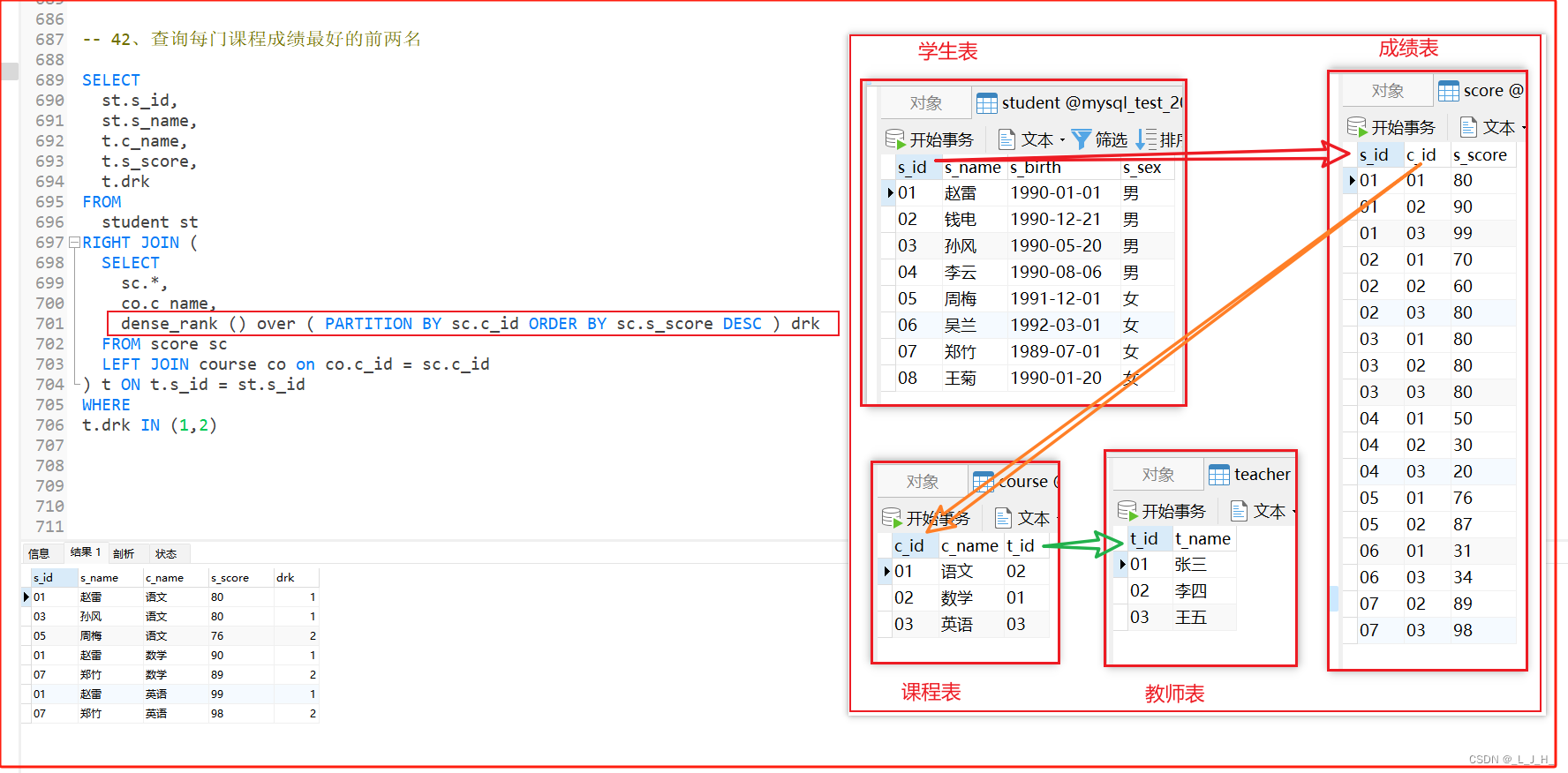The image size is (1568, 773).
Task: Open the 对象 tab in the score window
Action: [1388, 91]
